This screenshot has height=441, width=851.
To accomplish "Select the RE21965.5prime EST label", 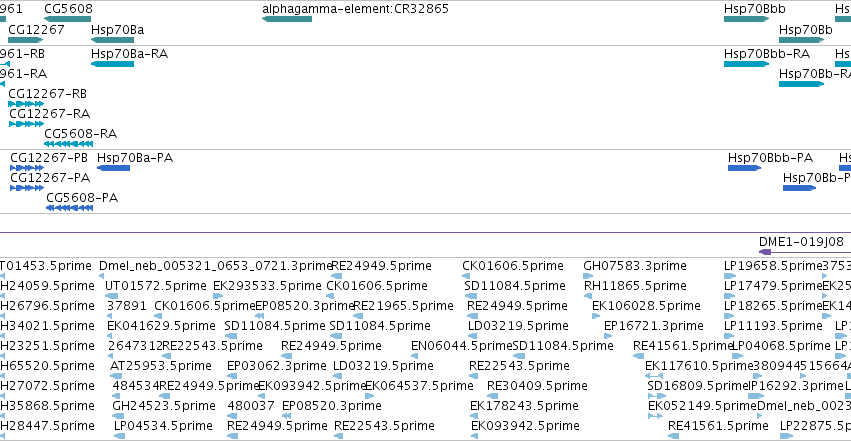I will (403, 306).
